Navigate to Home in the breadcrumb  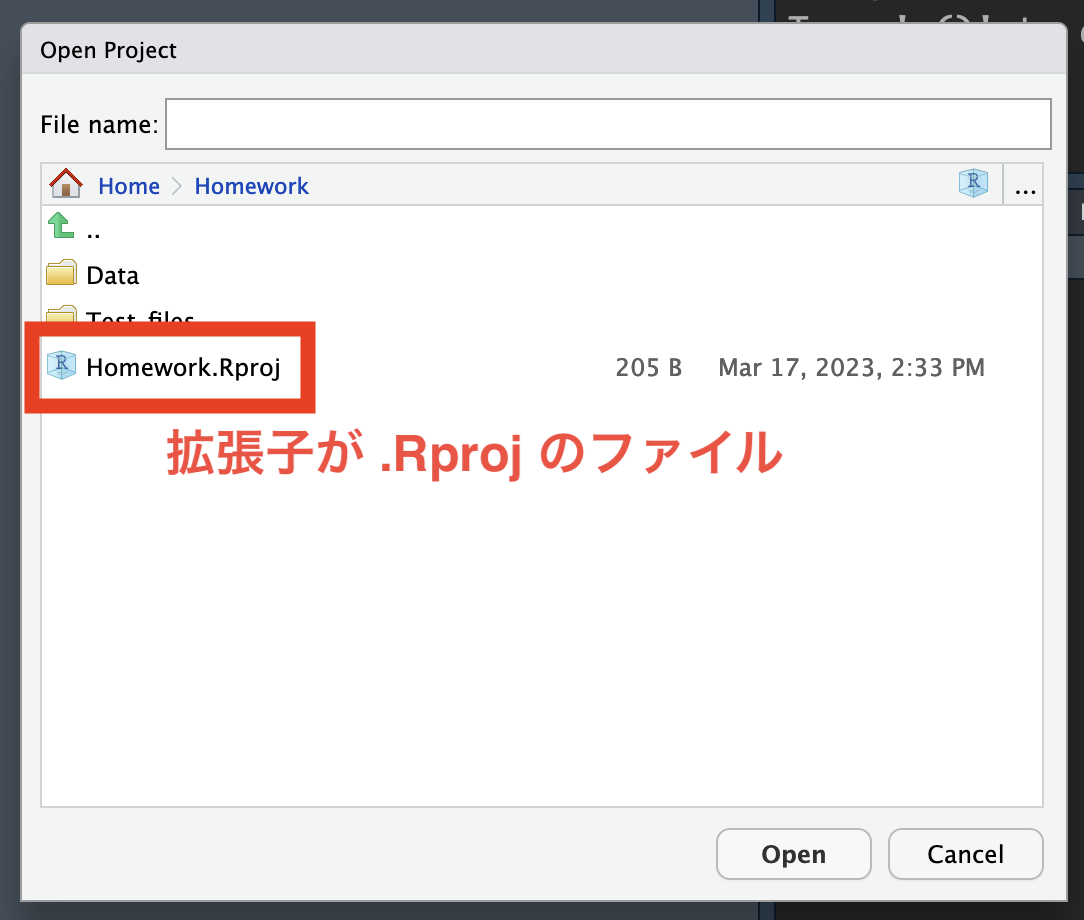pyautogui.click(x=128, y=186)
